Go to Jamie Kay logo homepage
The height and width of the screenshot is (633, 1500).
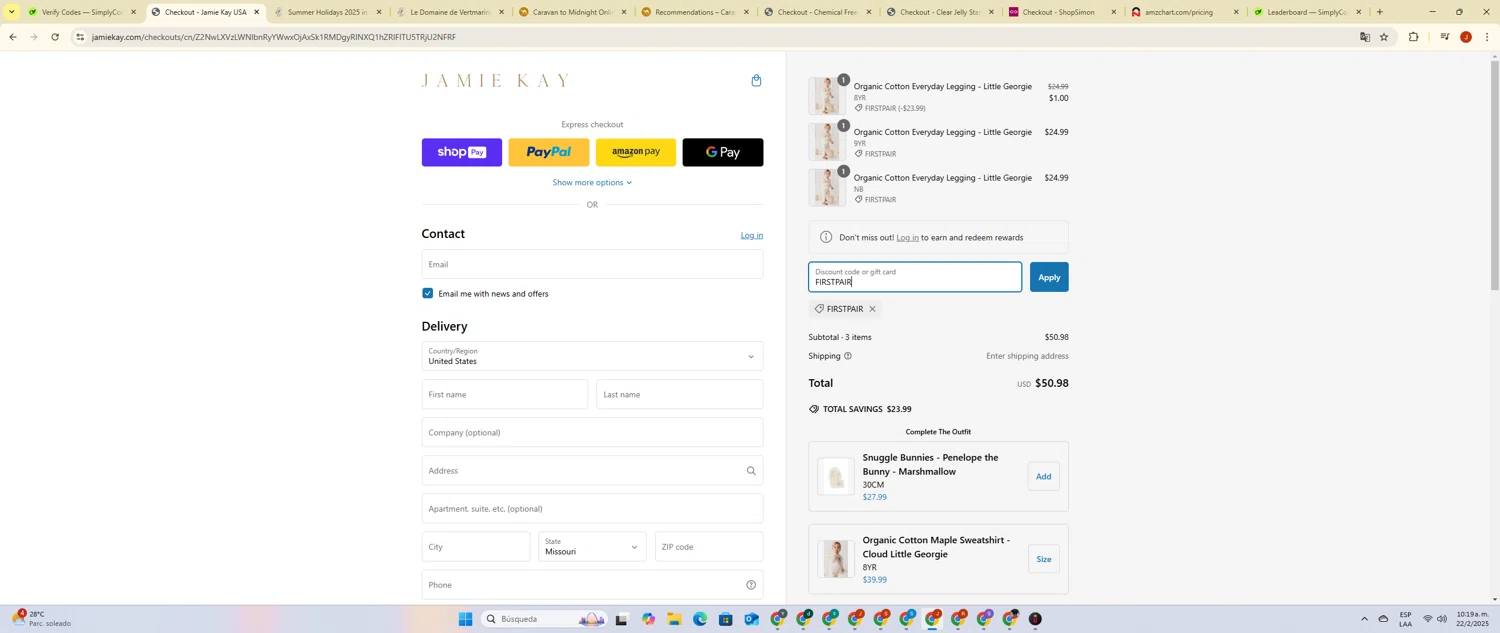[495, 81]
